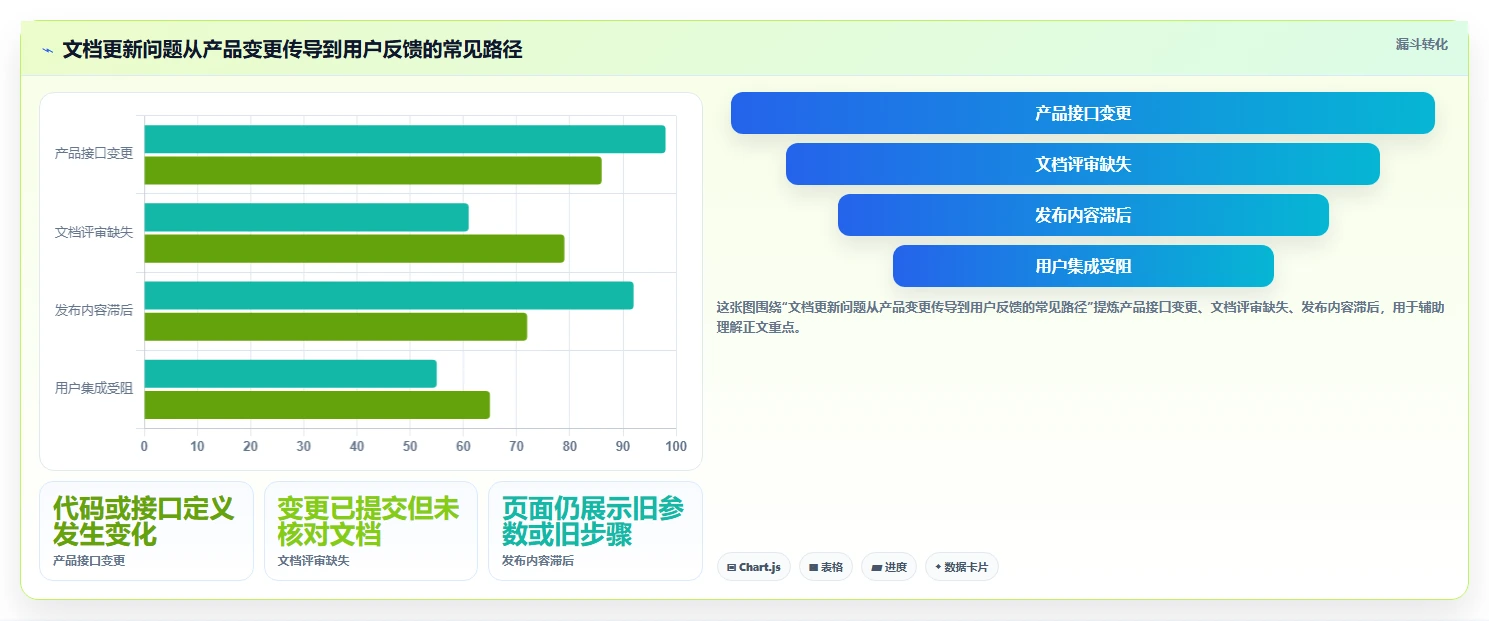Select the 进度 tag
This screenshot has height=621, width=1489.
click(888, 567)
